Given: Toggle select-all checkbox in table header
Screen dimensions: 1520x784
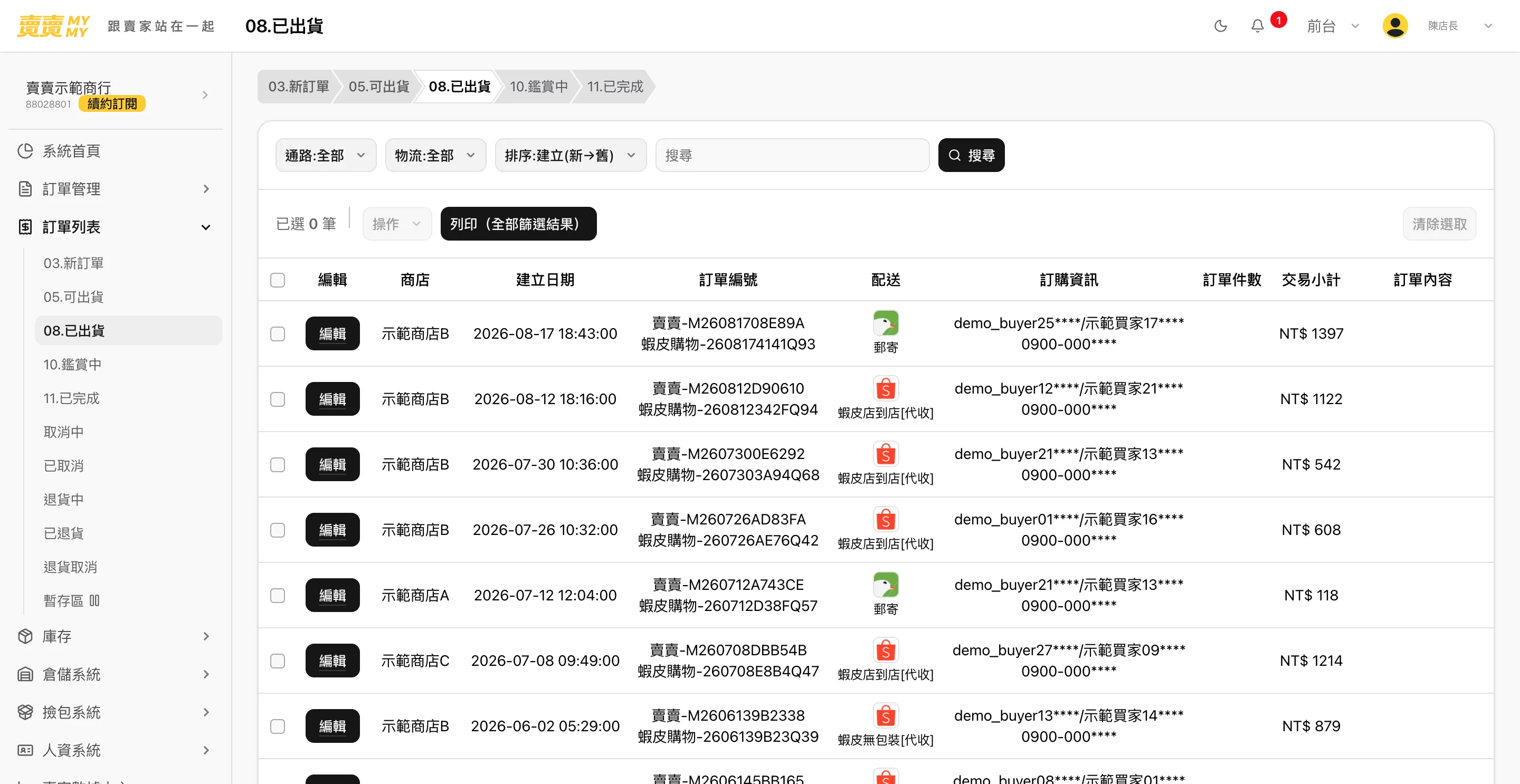Looking at the screenshot, I should (277, 280).
